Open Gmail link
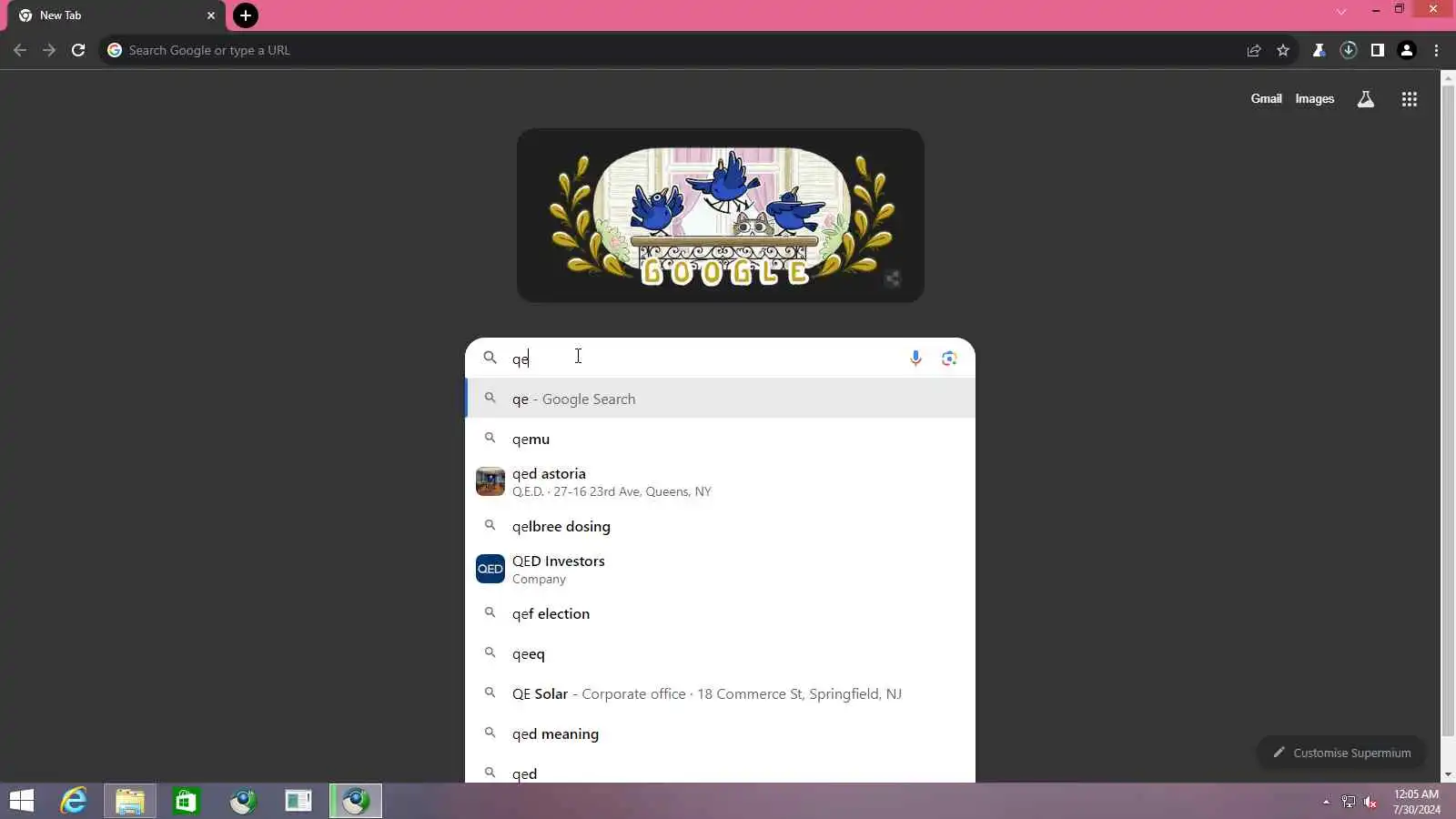Screen dimensions: 1456x819 point(1266,98)
